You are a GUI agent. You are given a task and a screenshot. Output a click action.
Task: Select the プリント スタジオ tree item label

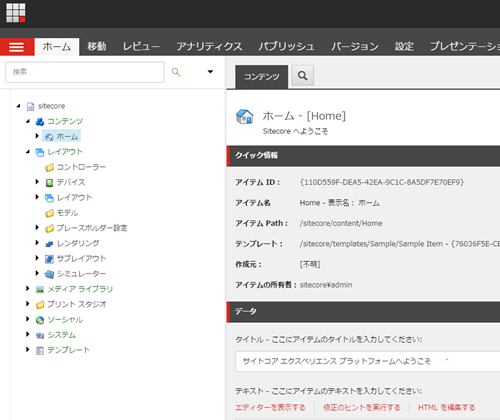tap(77, 305)
